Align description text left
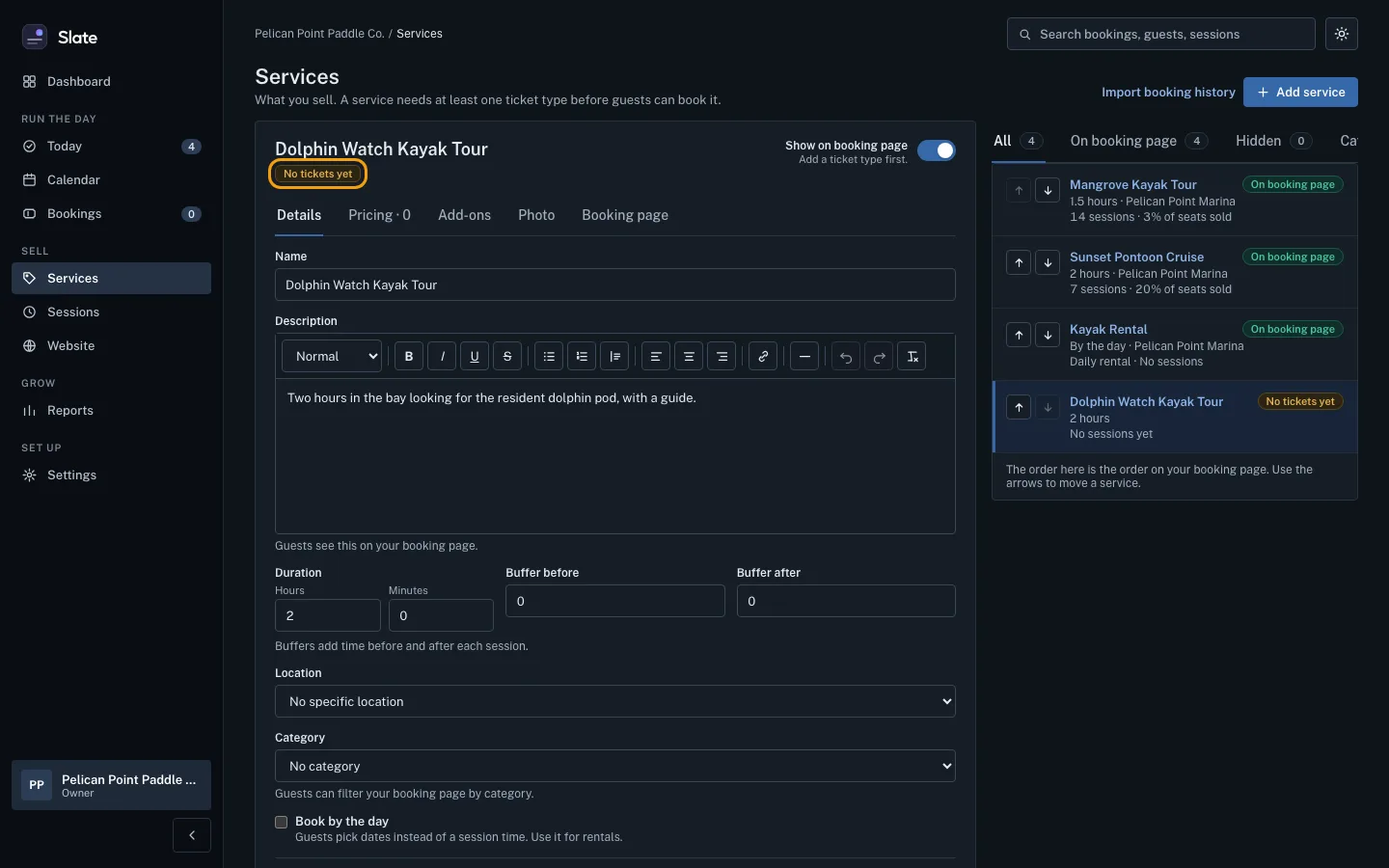 [656, 357]
